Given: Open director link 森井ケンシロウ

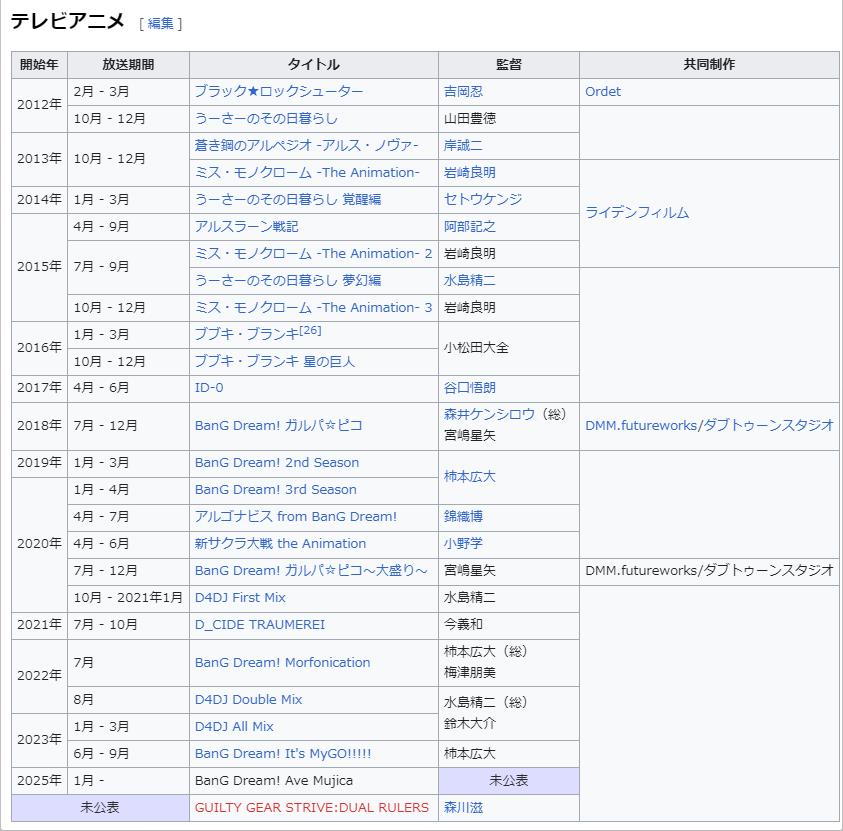Looking at the screenshot, I should click(x=489, y=414).
